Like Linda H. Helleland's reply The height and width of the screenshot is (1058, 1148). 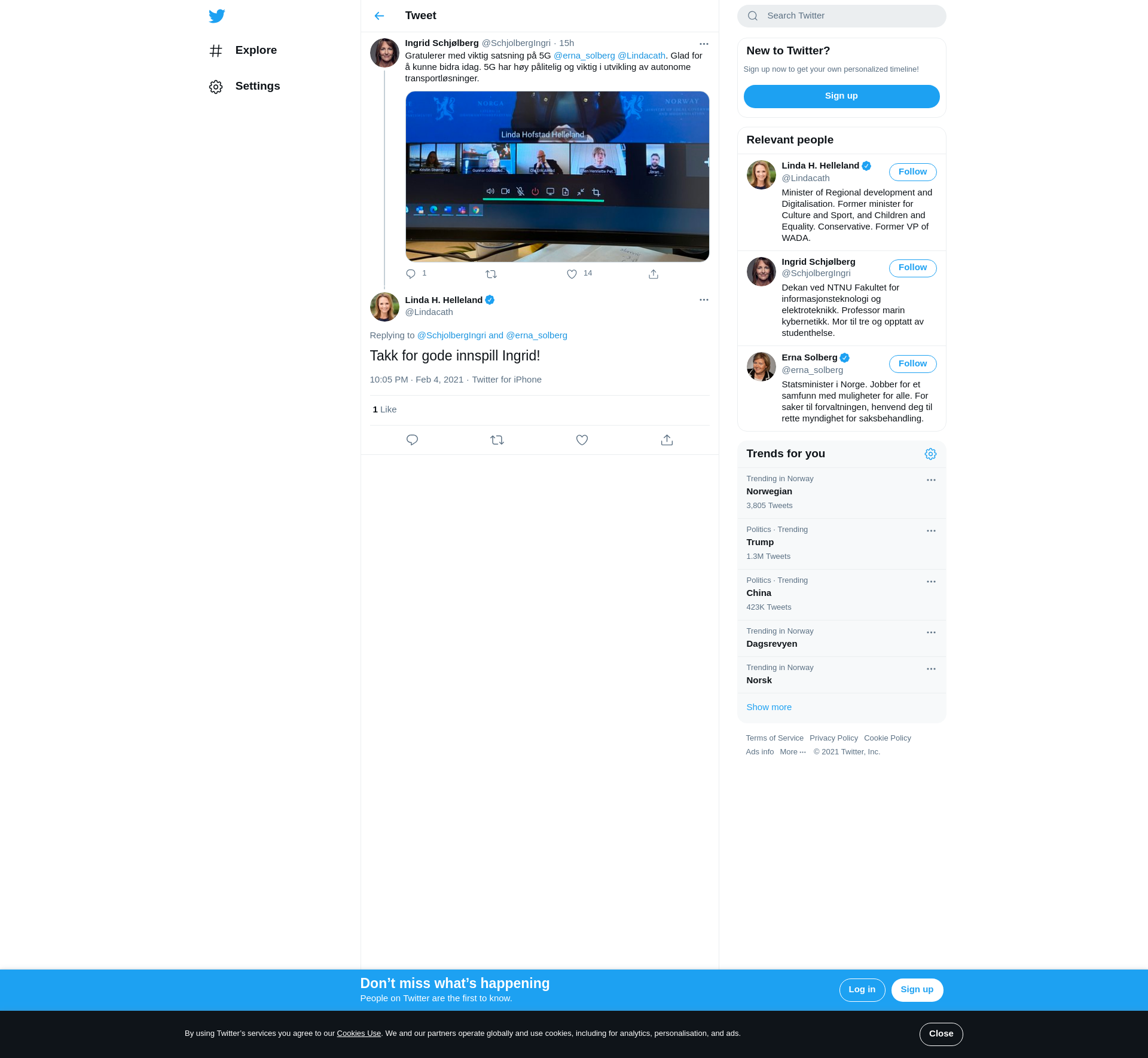(582, 440)
